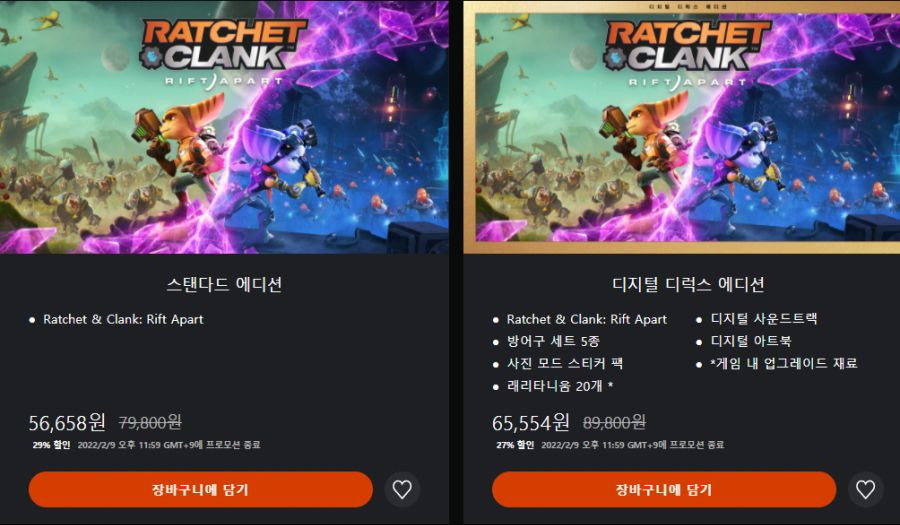Click the crossed-out 79,800원 original price

click(150, 423)
